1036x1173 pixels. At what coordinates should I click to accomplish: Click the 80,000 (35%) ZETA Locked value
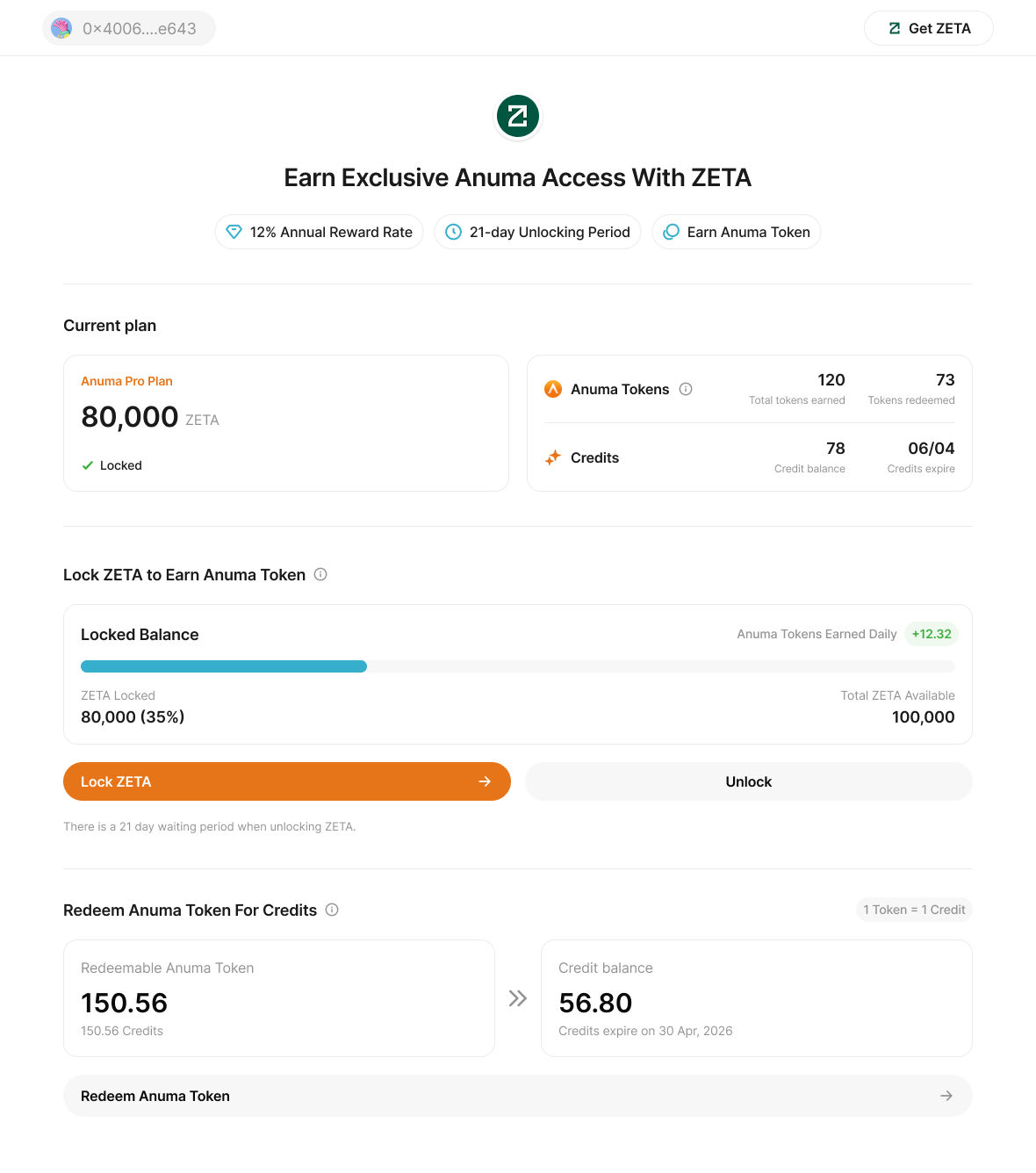click(133, 717)
